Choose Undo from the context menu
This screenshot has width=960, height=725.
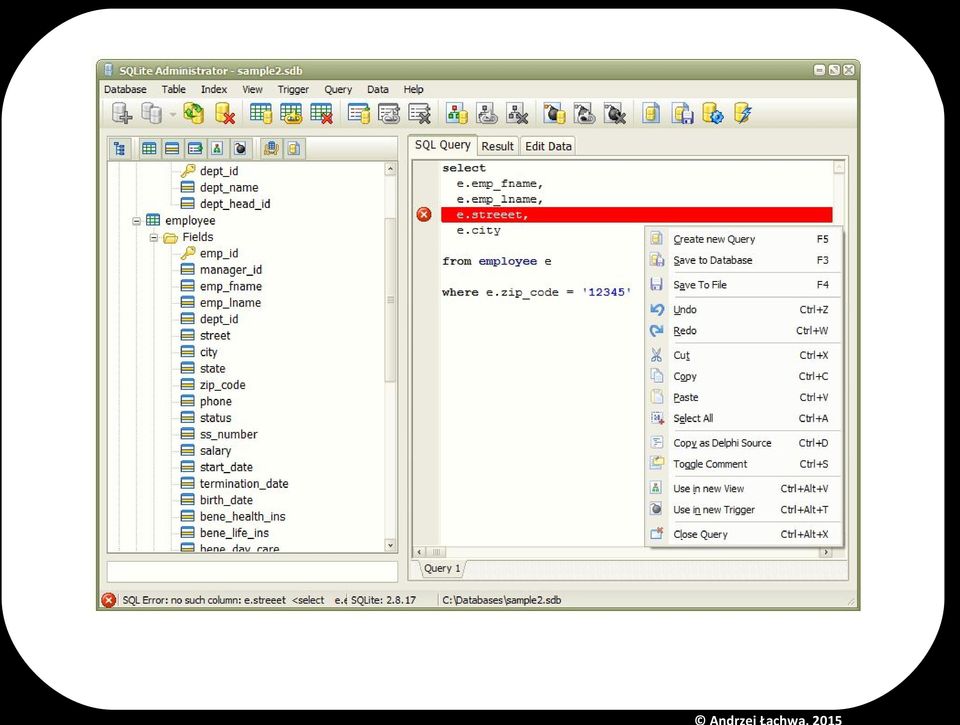744,310
